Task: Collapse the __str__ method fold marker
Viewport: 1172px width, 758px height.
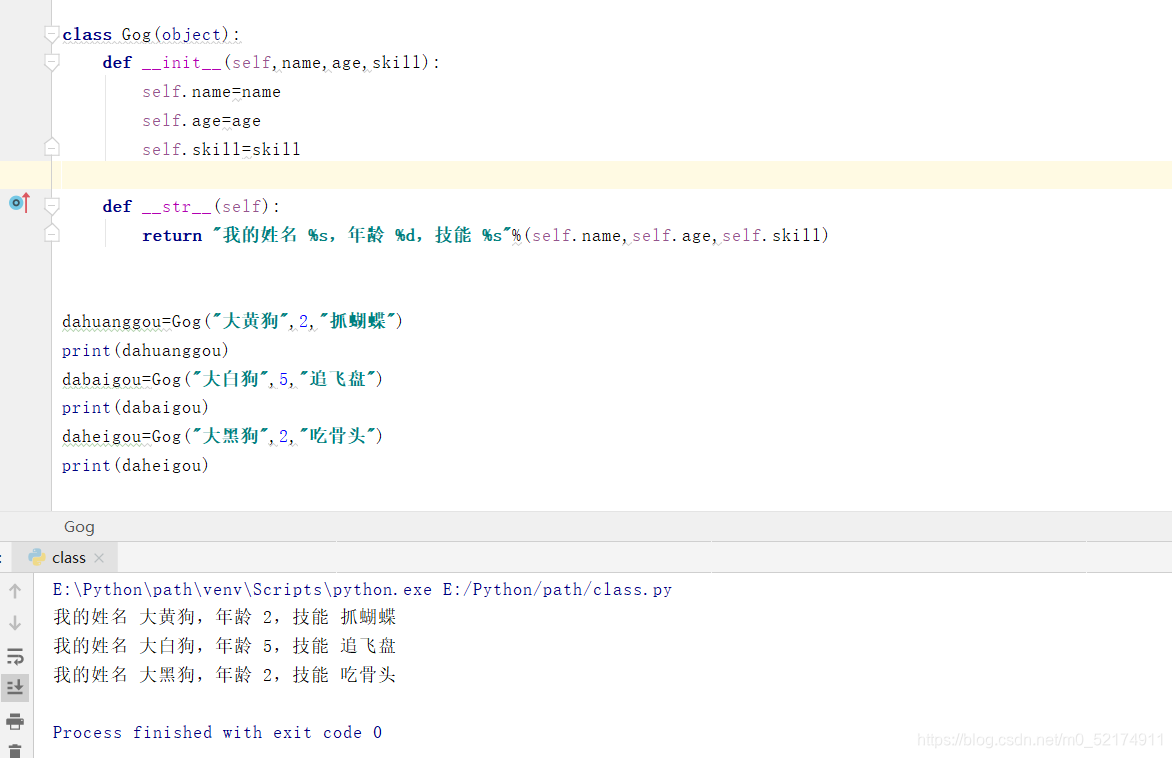Action: [x=52, y=206]
